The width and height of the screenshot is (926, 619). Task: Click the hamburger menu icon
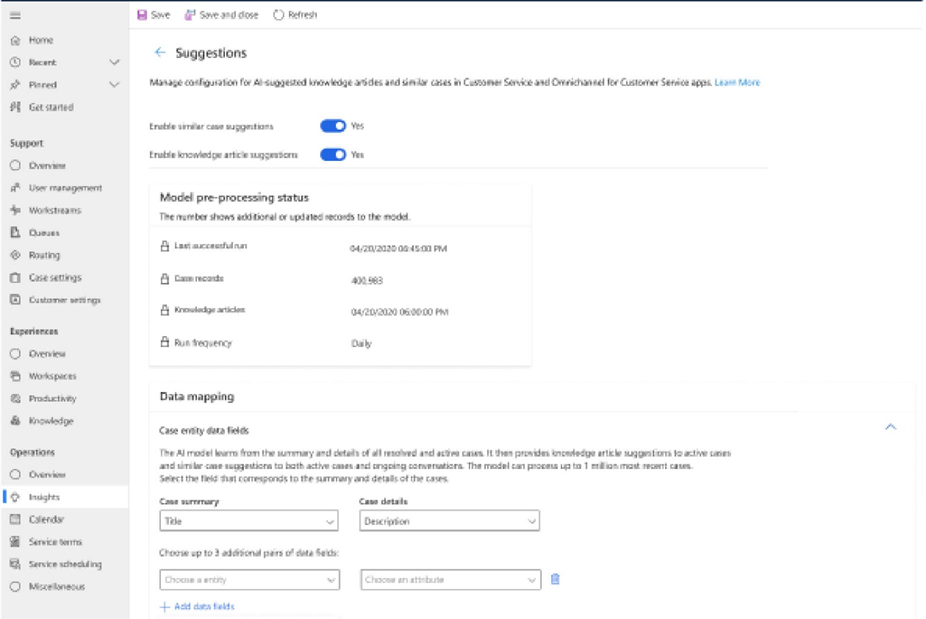[15, 15]
